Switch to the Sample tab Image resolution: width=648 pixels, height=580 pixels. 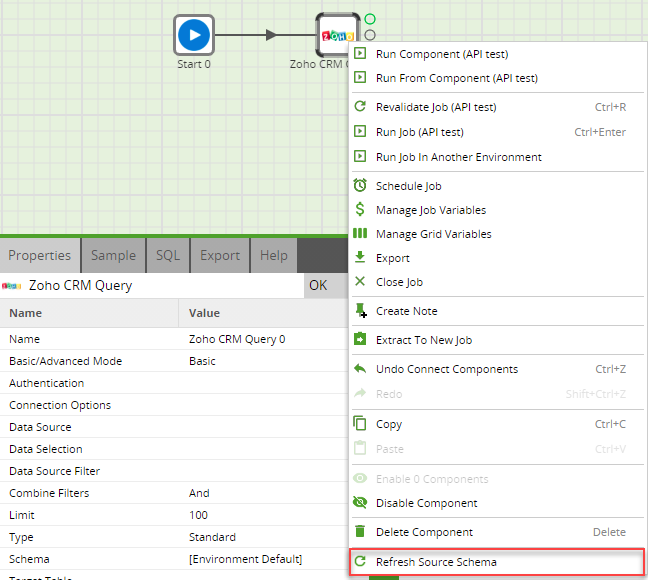[x=114, y=255]
